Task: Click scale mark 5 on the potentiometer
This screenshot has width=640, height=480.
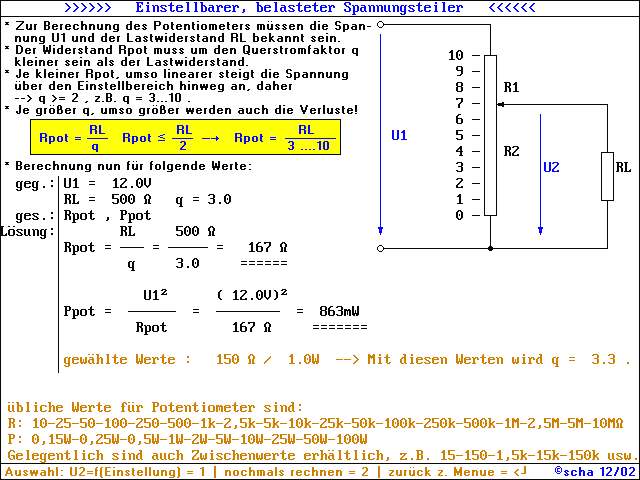Action: 459,135
